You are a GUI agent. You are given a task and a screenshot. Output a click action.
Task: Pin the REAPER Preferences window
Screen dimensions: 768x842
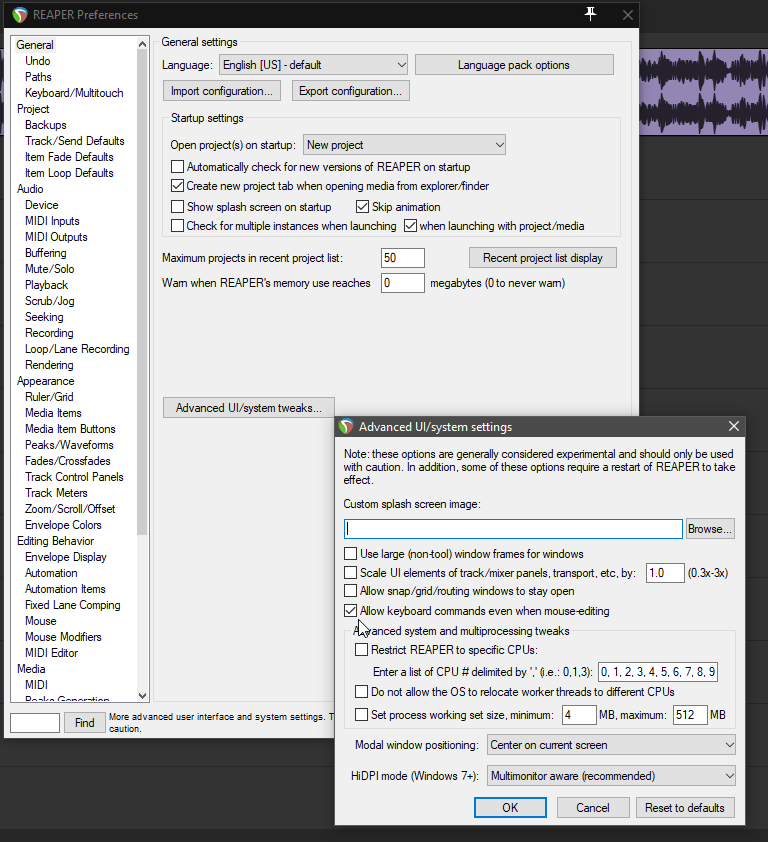pyautogui.click(x=590, y=14)
